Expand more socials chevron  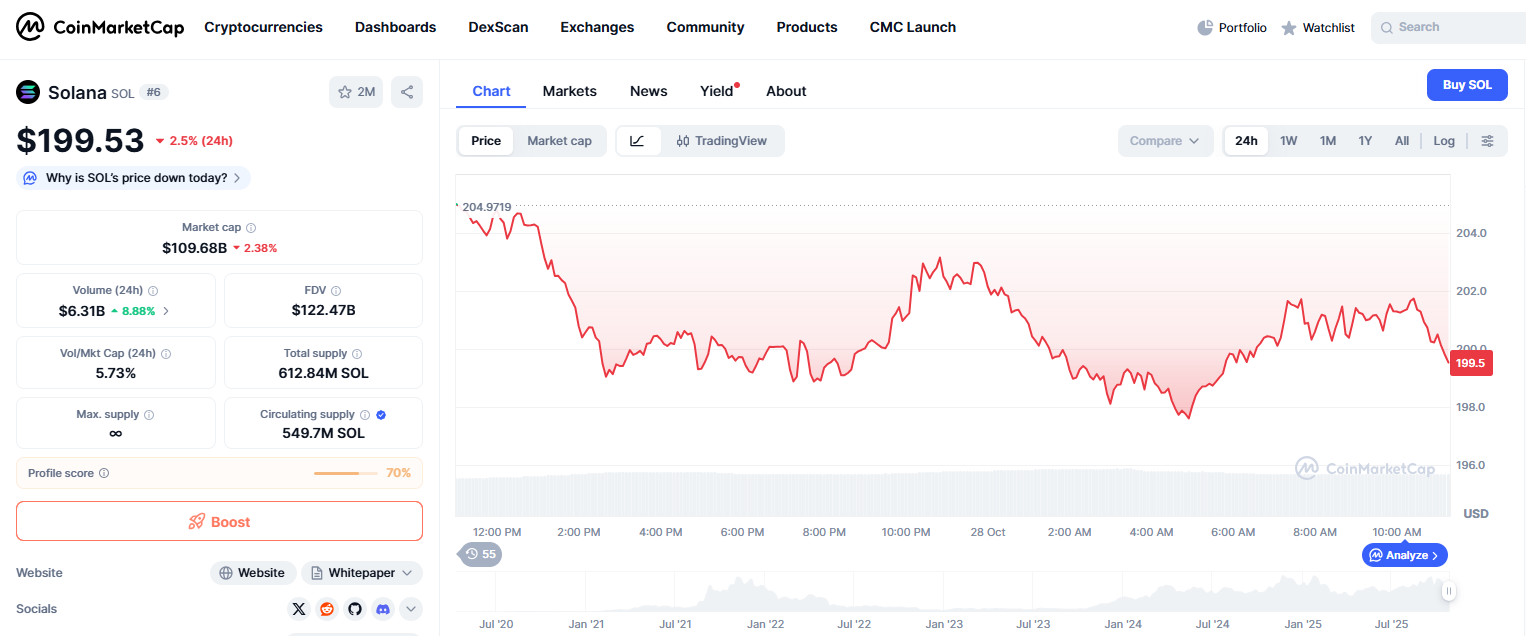pos(410,609)
